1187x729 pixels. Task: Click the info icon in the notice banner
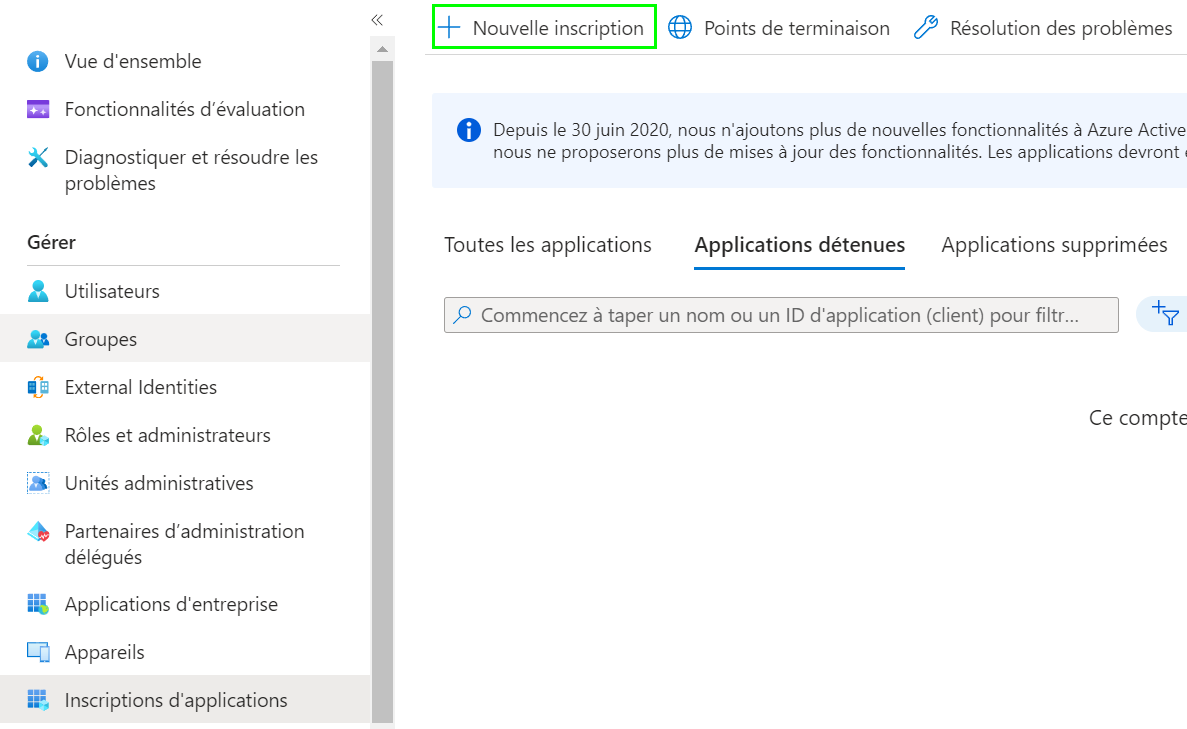click(468, 130)
